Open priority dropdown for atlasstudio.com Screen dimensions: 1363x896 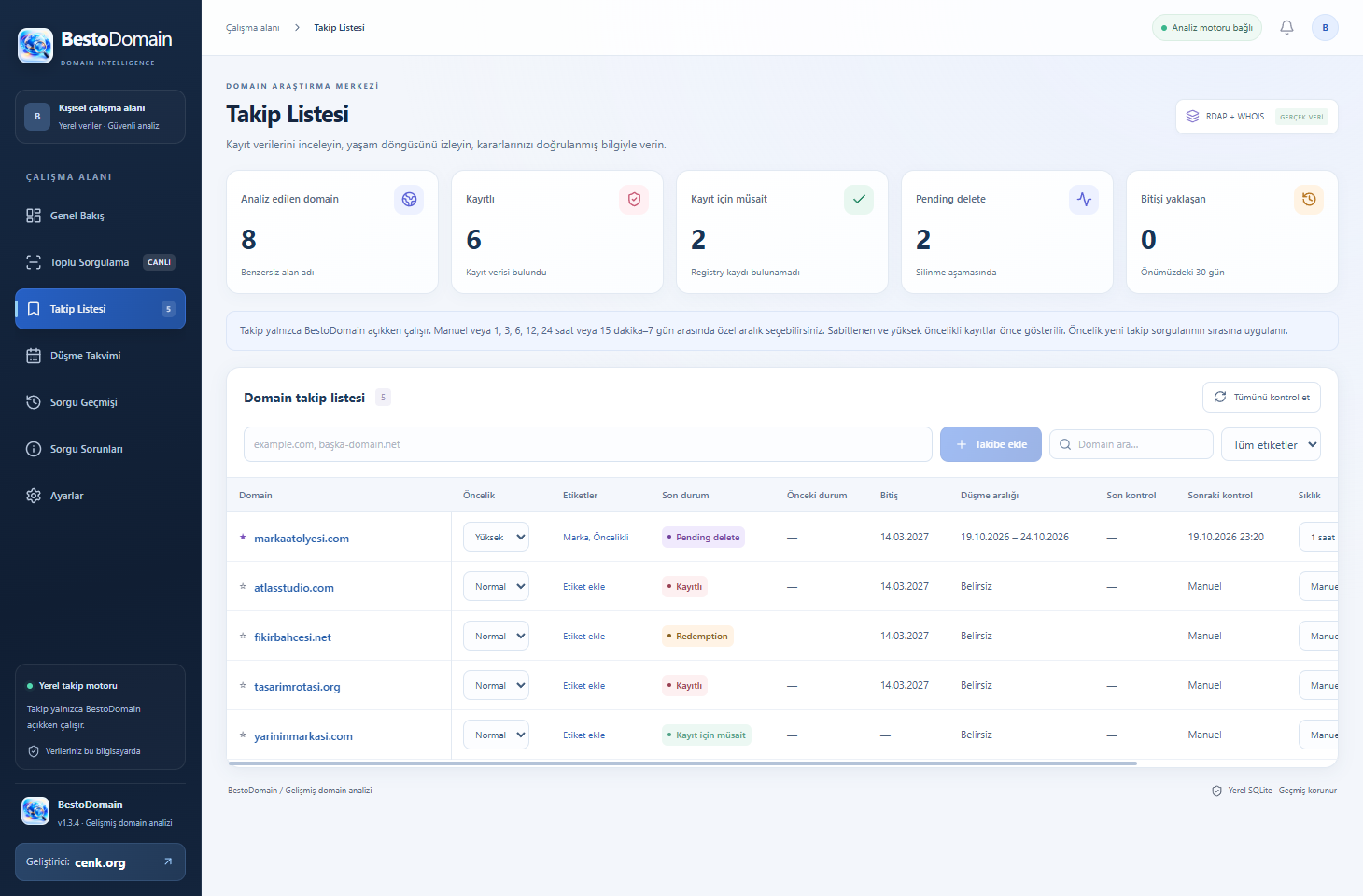[496, 586]
